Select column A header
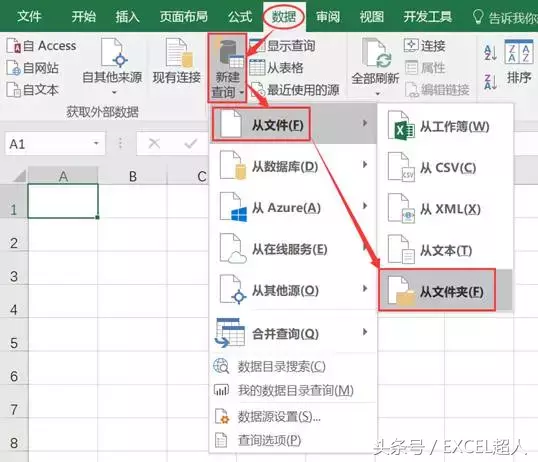The height and width of the screenshot is (462, 538). [63, 176]
